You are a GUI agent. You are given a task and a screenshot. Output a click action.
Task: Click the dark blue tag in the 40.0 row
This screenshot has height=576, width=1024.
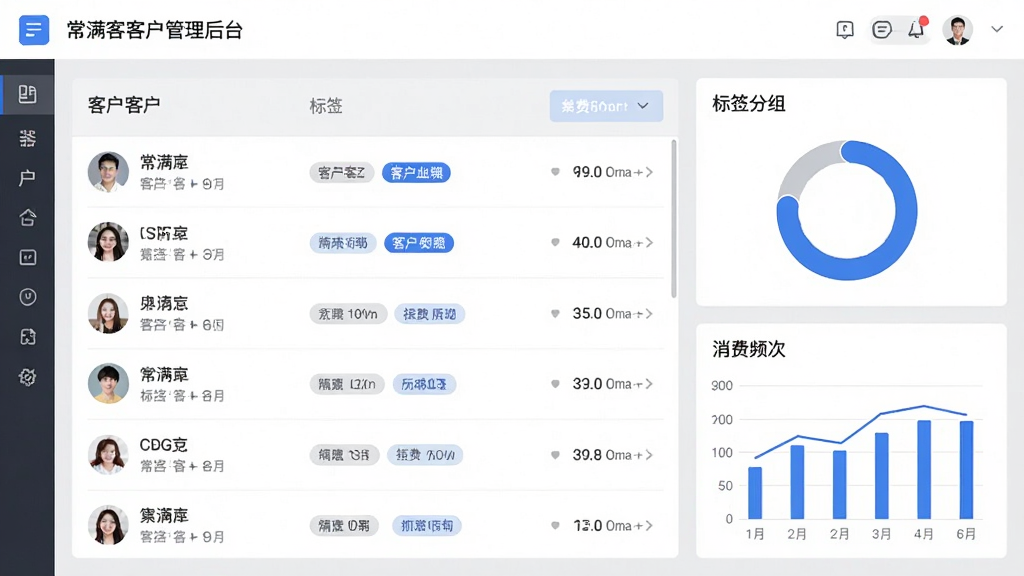pos(419,243)
